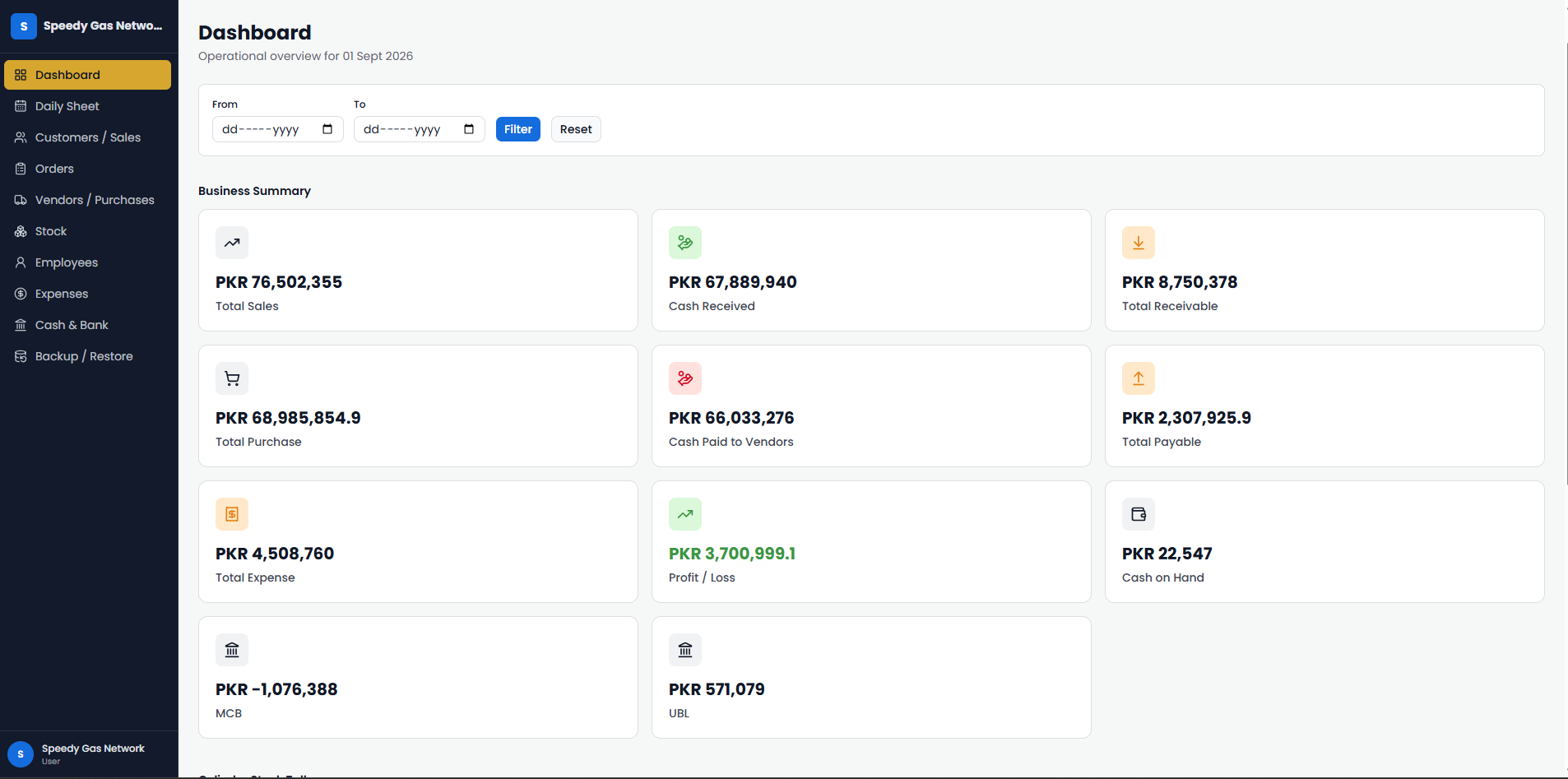Click the Total Sales trend arrow icon
The image size is (1568, 779).
click(x=232, y=243)
